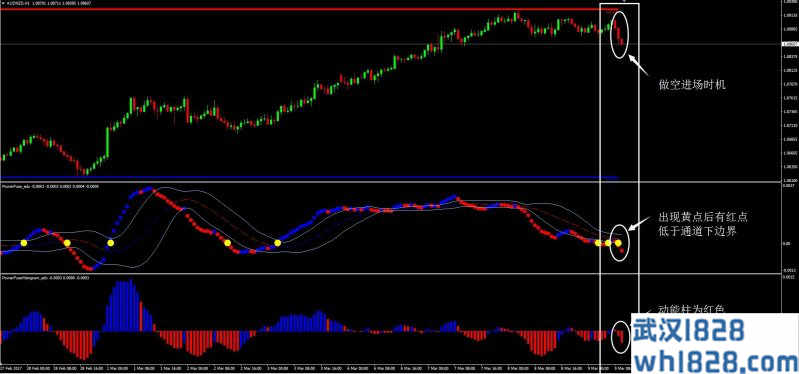Click the white ellipse around the latest red candles
The height and width of the screenshot is (374, 799).
pyautogui.click(x=620, y=34)
